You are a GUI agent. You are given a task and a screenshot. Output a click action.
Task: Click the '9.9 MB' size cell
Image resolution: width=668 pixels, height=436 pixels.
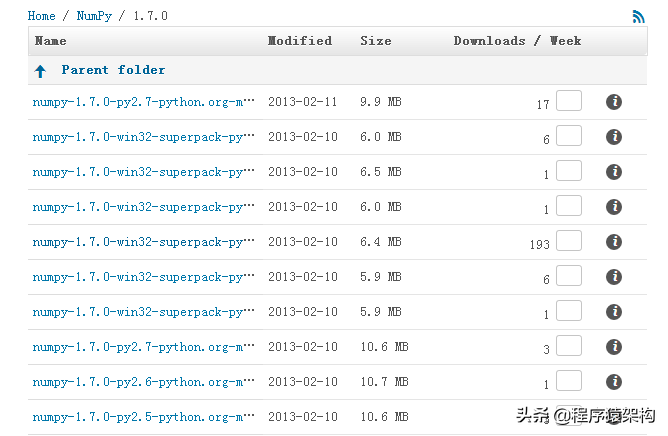click(x=381, y=102)
